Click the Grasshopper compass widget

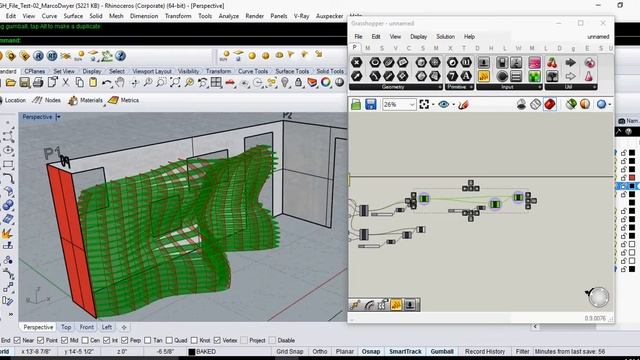tap(598, 297)
